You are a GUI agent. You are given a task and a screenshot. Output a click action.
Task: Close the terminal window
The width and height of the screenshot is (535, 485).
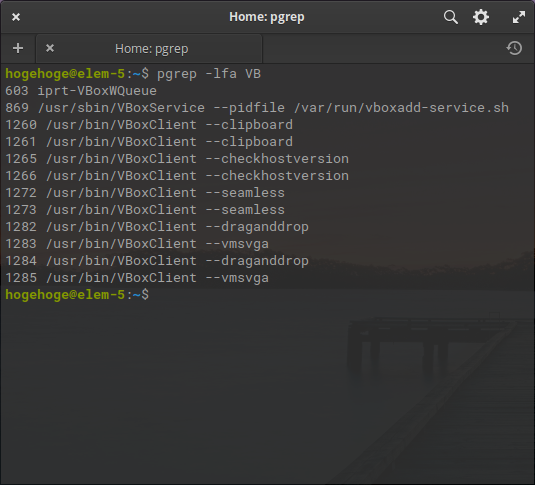pyautogui.click(x=16, y=17)
